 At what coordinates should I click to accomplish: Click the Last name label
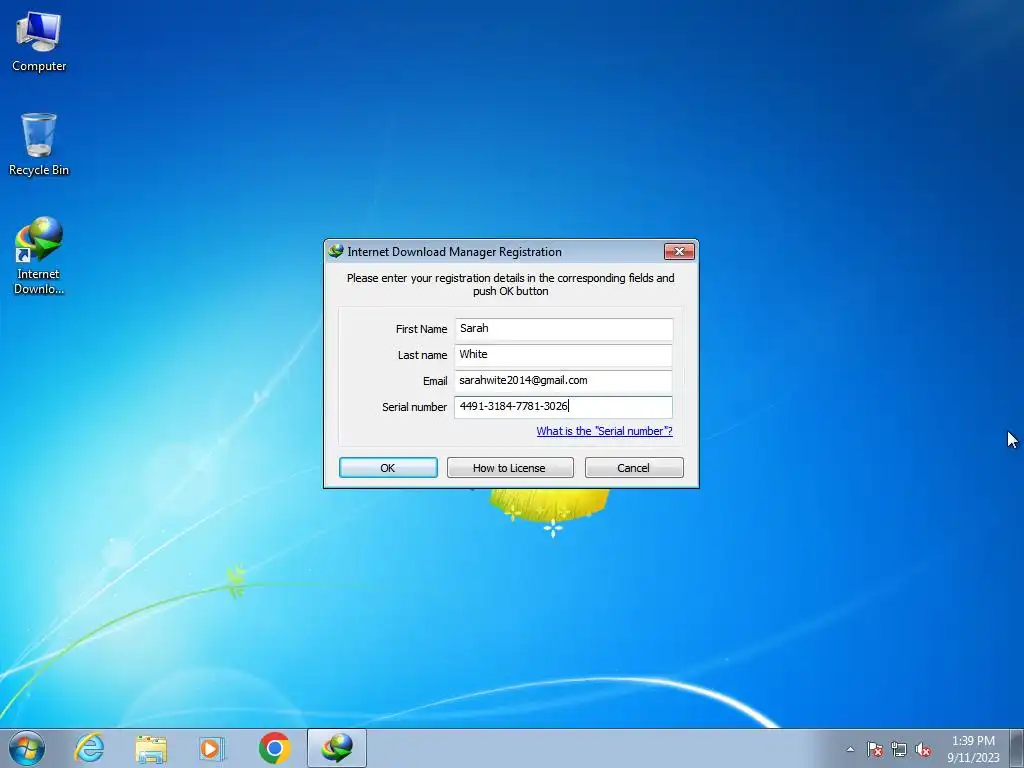[422, 355]
